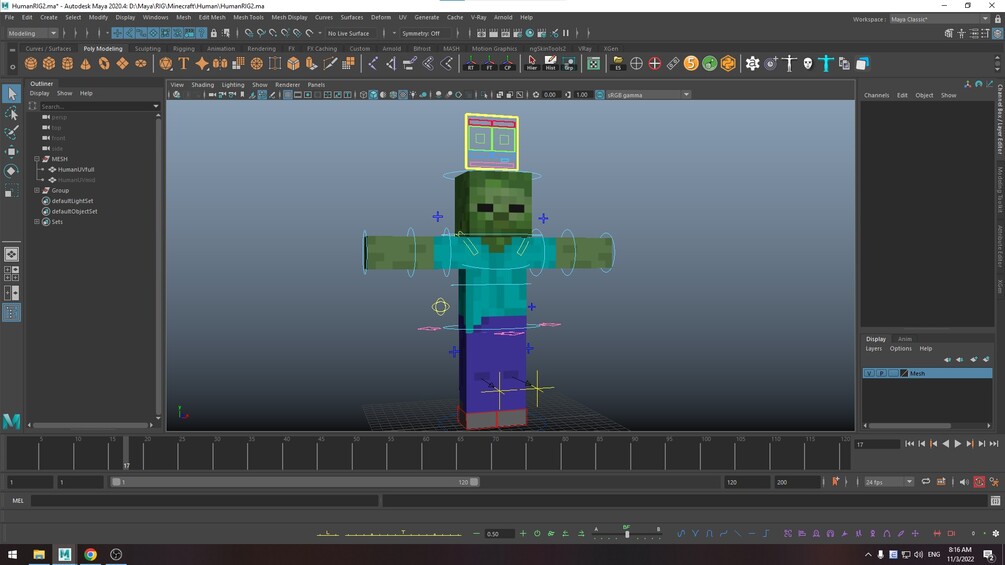
Task: Click the orange star SVG shelf icon
Action: click(x=202, y=63)
